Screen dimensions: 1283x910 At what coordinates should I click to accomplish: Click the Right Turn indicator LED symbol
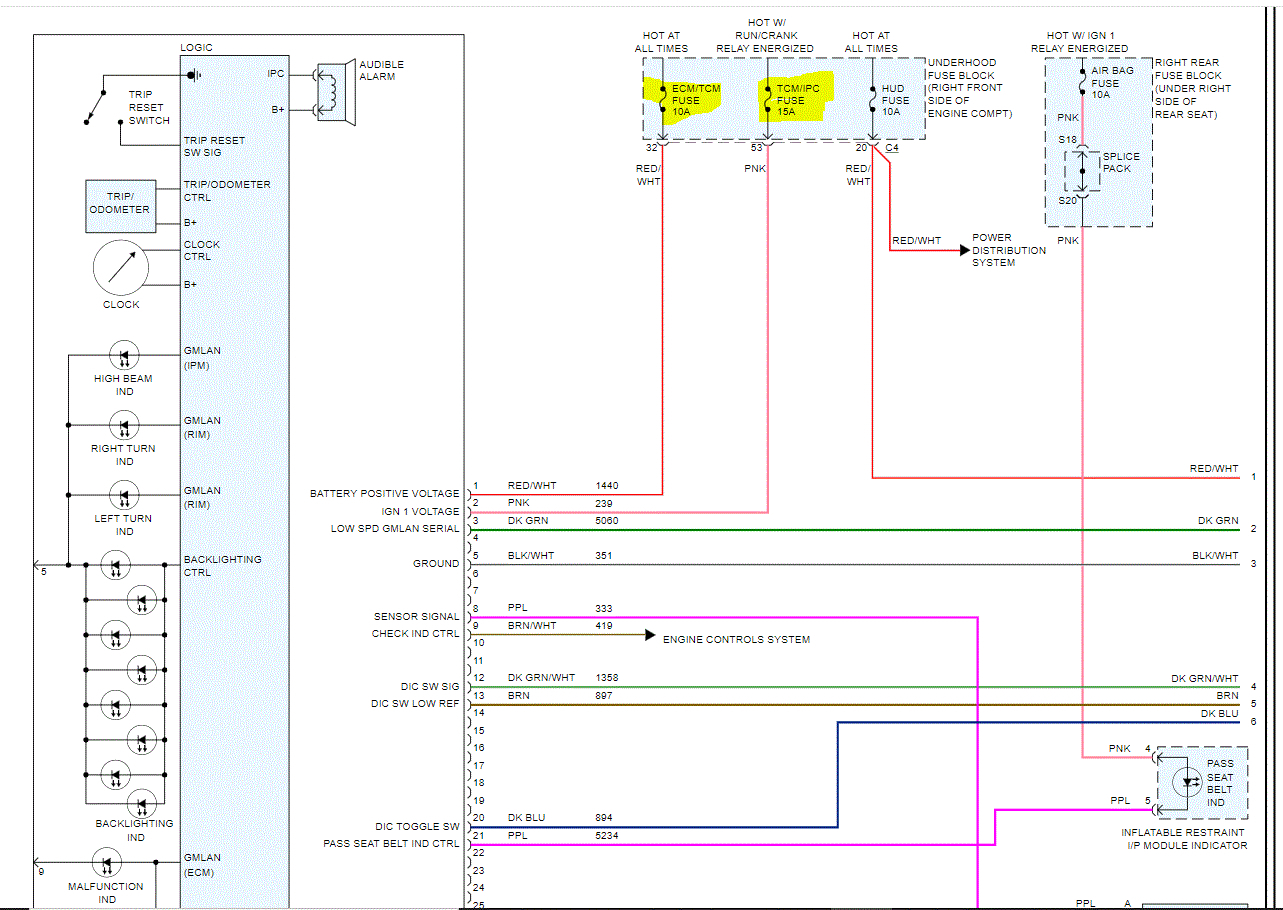point(123,426)
